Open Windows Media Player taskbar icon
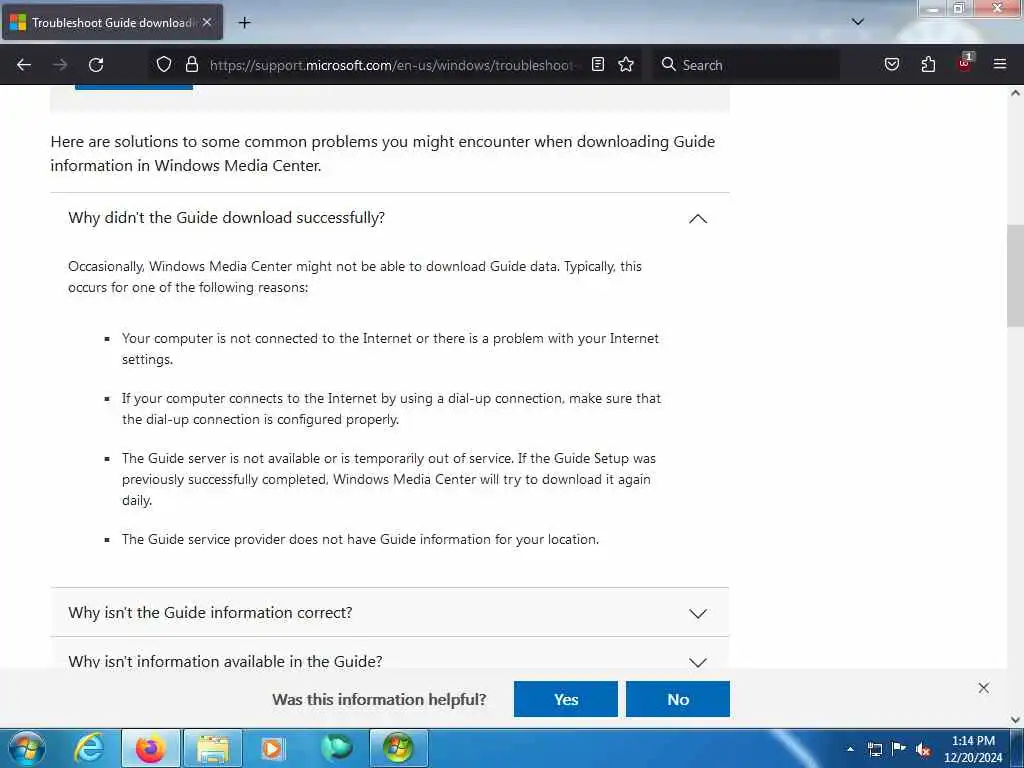The image size is (1024, 768). coord(272,748)
